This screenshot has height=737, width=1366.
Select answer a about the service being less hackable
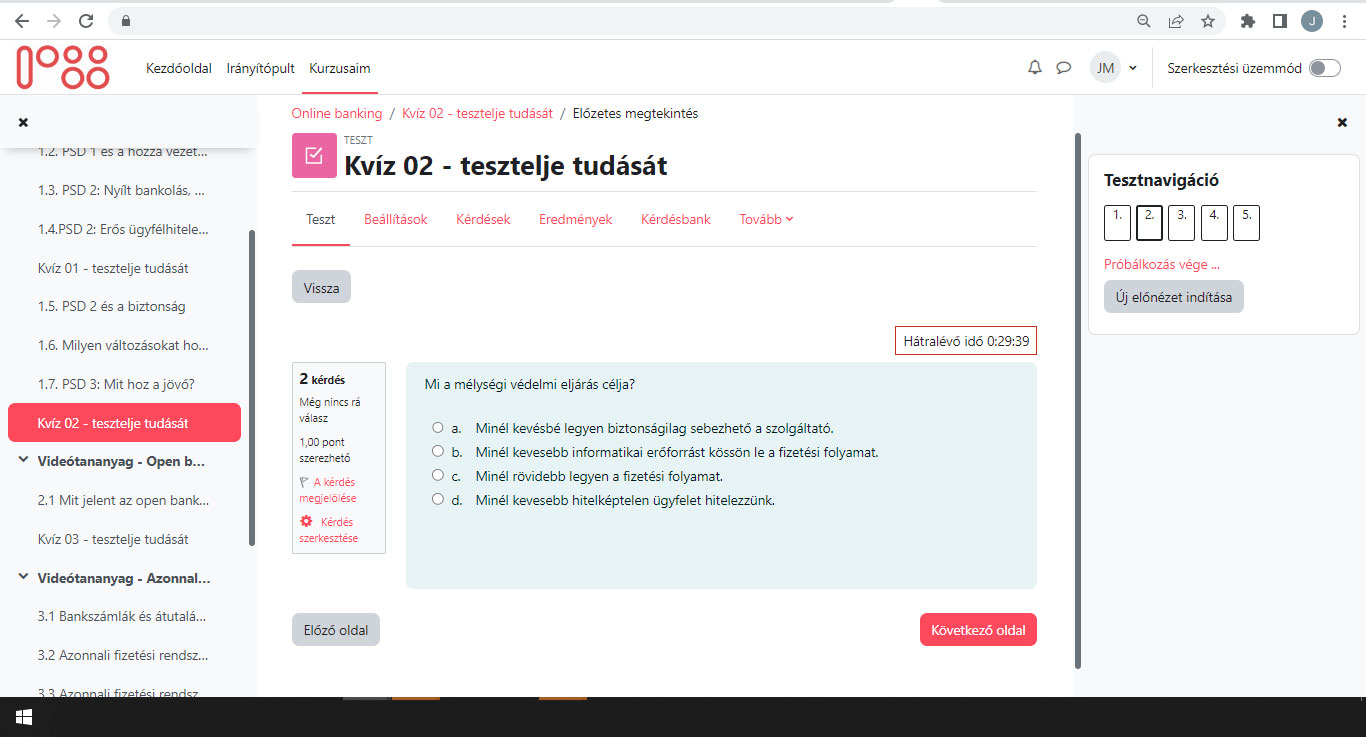(x=437, y=426)
